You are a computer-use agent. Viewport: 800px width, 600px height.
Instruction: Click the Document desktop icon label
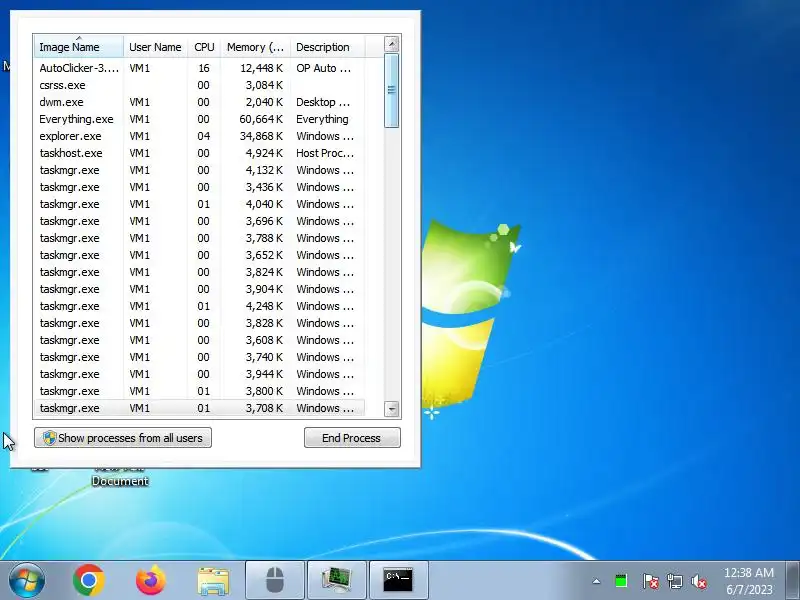(120, 481)
